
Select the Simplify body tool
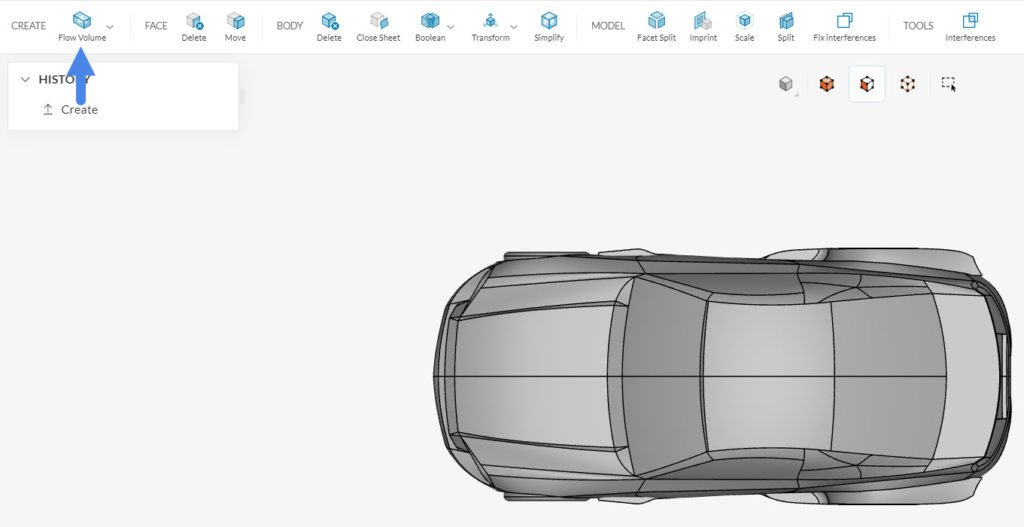point(549,27)
